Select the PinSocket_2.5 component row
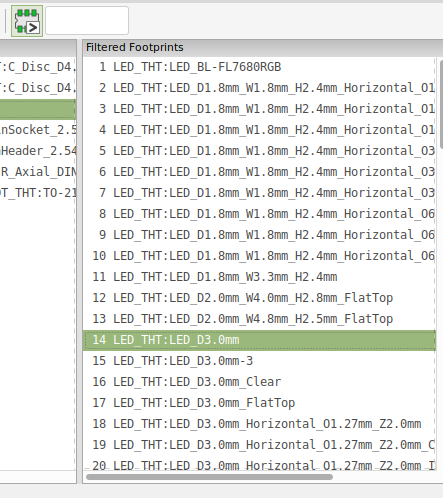The image size is (443, 498). point(38,130)
